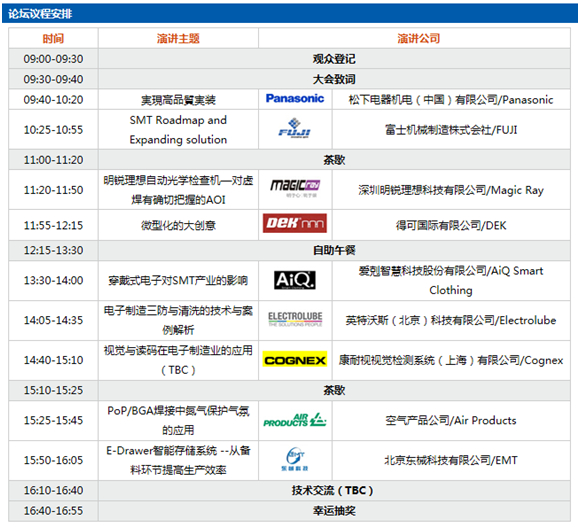
Task: Click the Electrolube logo
Action: coord(295,319)
